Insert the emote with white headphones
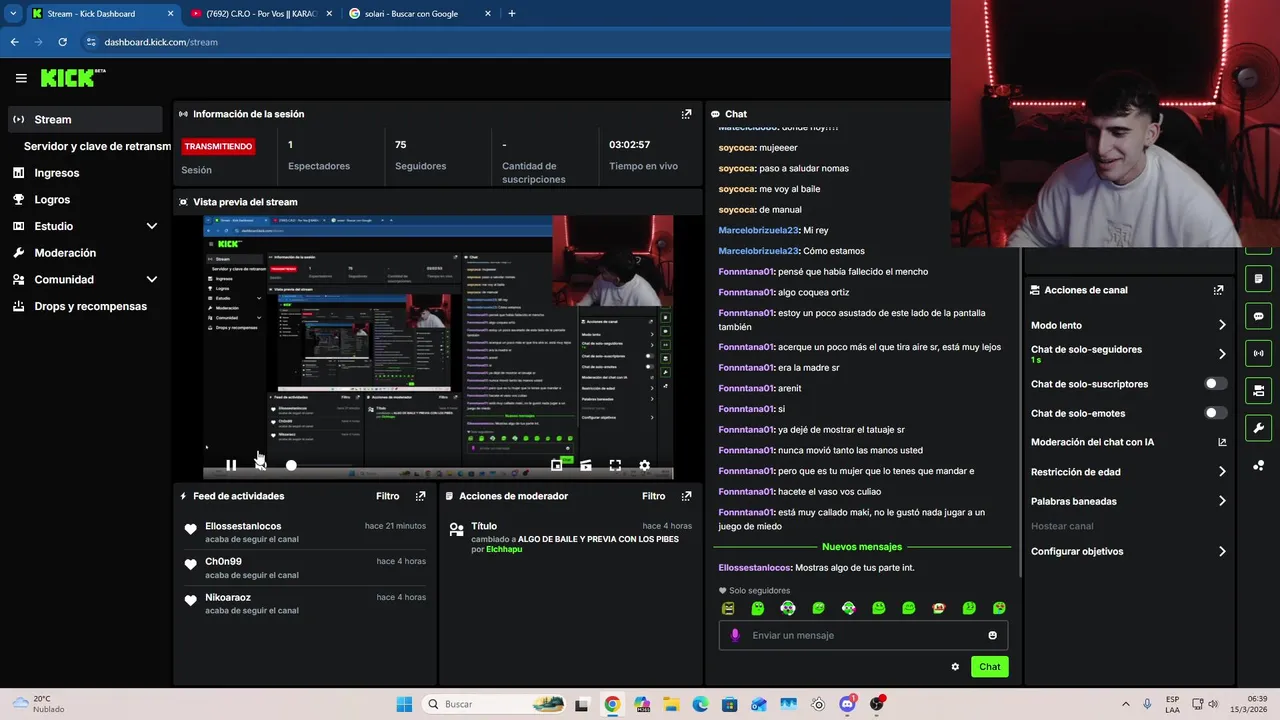The image size is (1280, 720). tap(788, 608)
